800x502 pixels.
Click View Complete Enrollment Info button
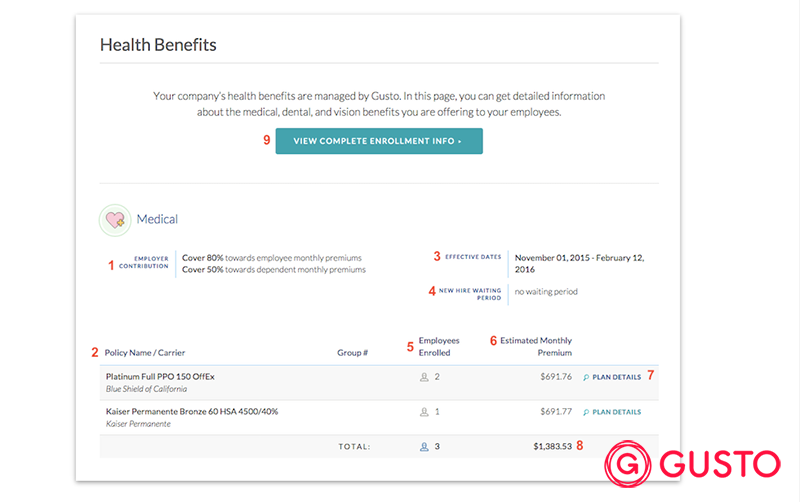click(x=379, y=141)
